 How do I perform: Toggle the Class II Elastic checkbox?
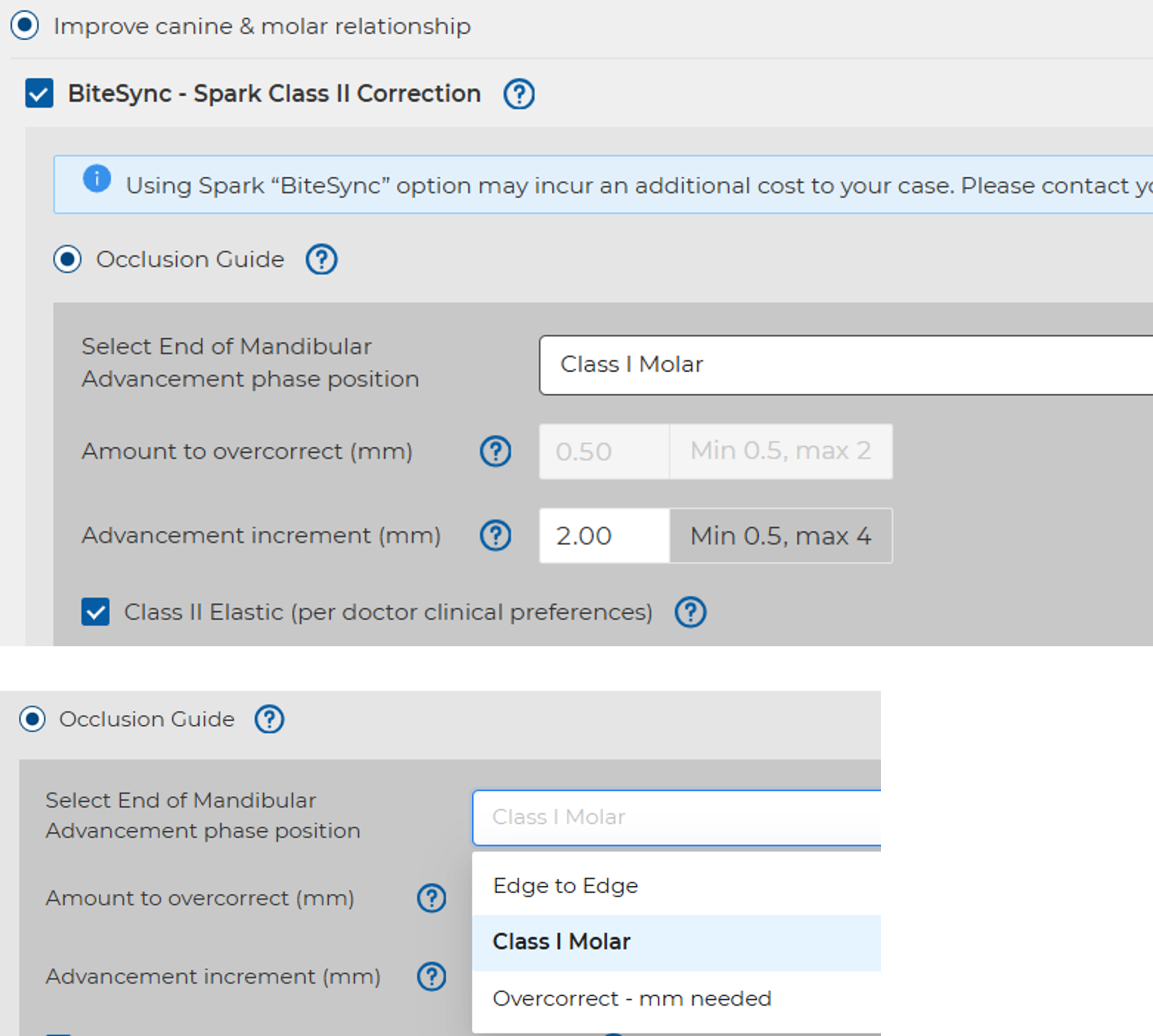pyautogui.click(x=95, y=612)
